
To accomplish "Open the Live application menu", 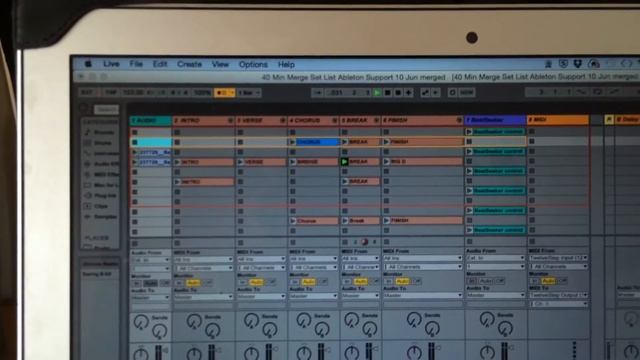I will [x=111, y=64].
